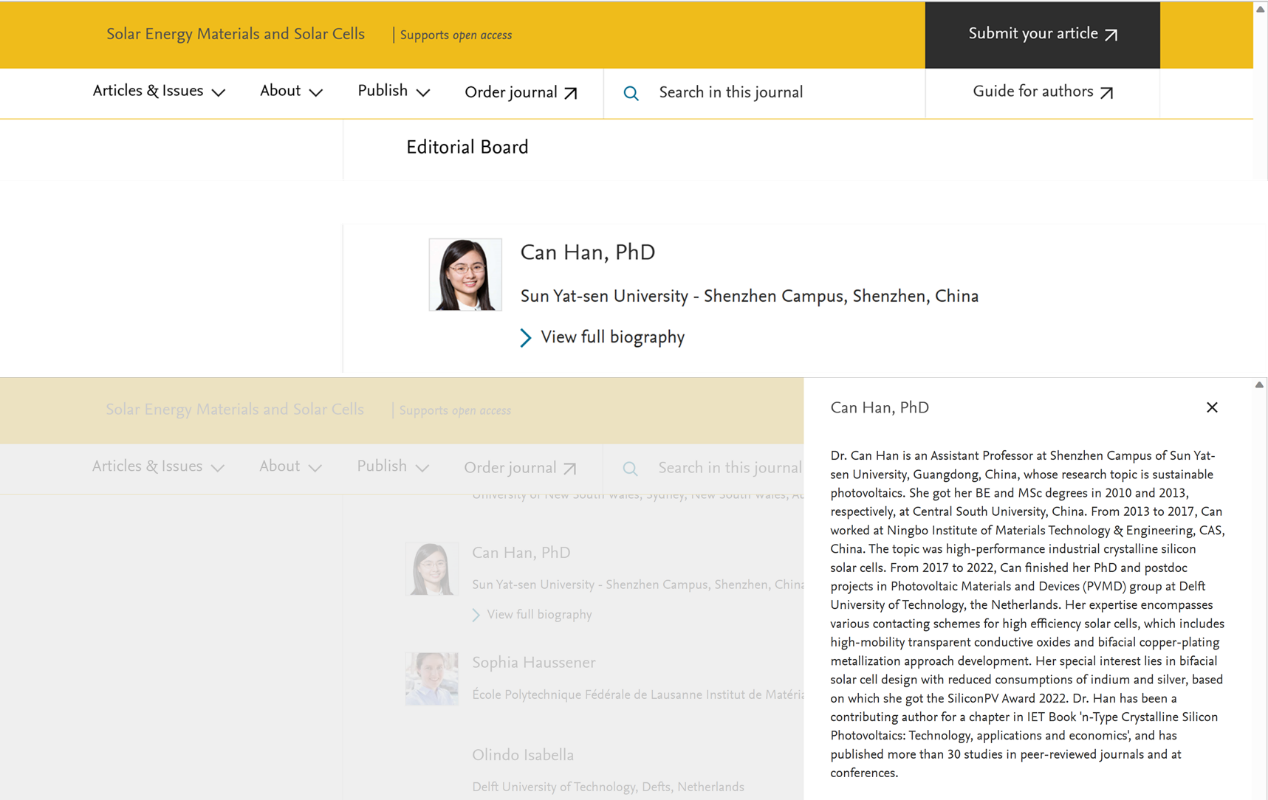Expand View full biography in highlighted card
This screenshot has height=800, width=1268.
pyautogui.click(x=612, y=338)
